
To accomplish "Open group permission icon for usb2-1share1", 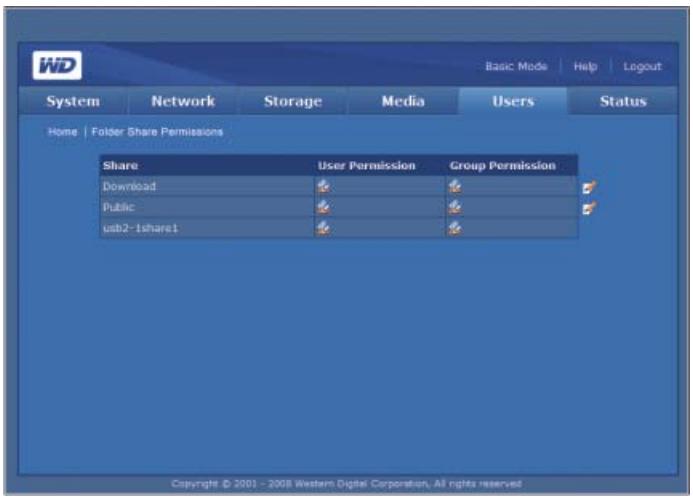I will coord(455,228).
